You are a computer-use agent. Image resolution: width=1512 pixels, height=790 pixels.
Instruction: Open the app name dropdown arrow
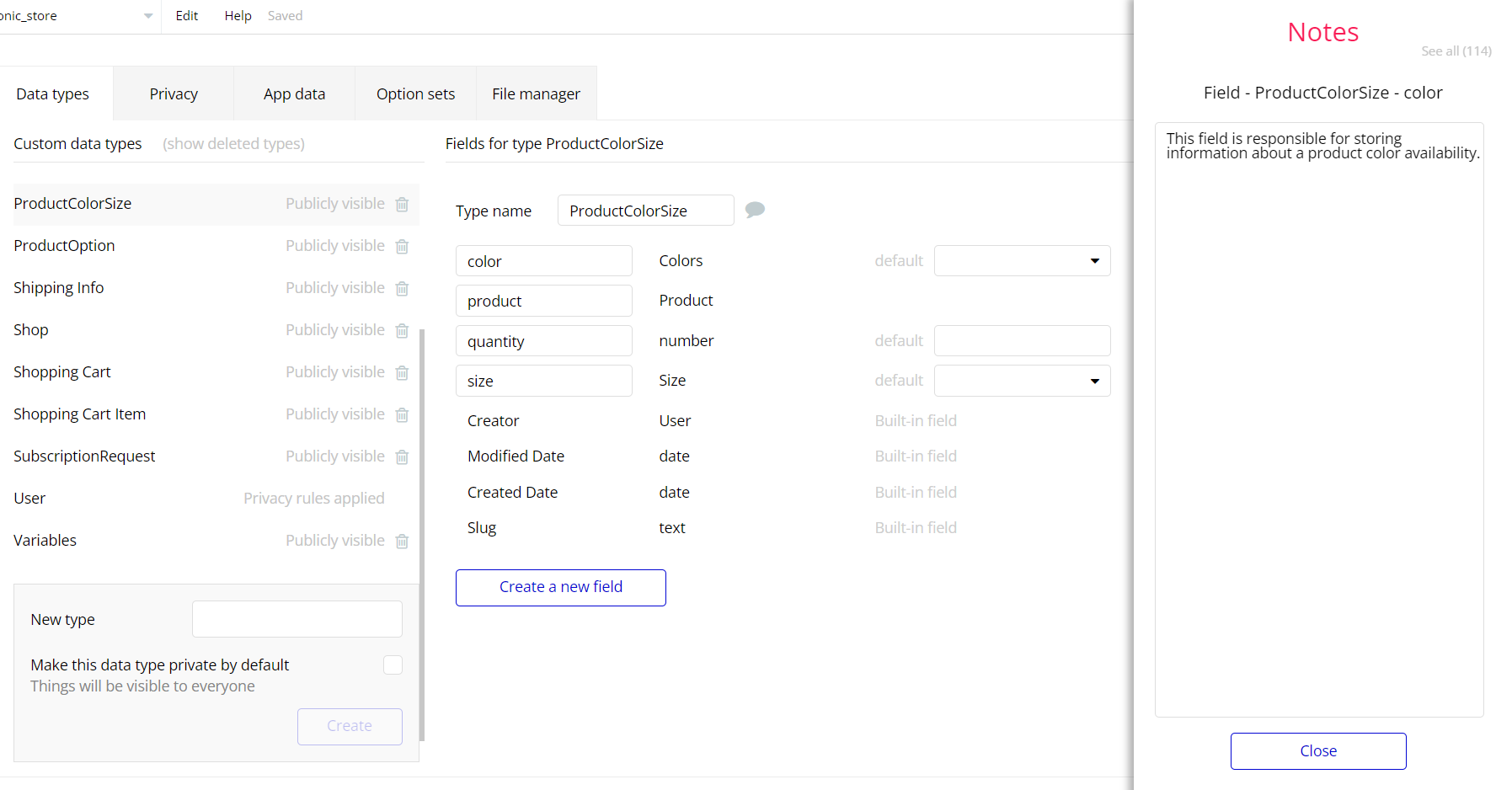point(148,16)
